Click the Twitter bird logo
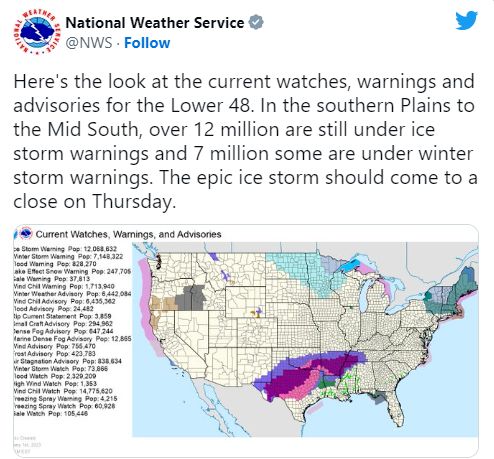 coord(467,20)
